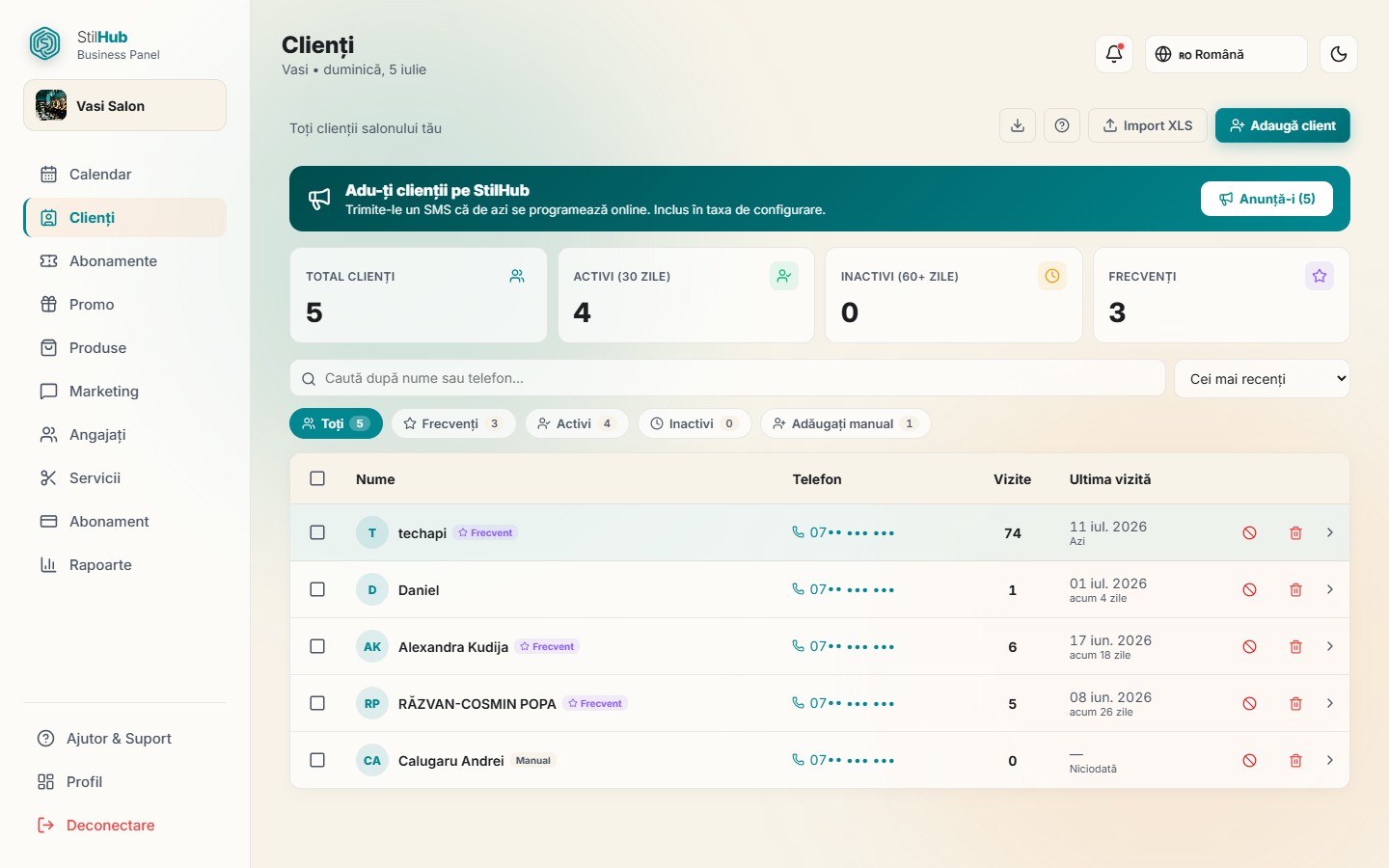
Task: Show Adăugați manual filter
Action: coord(846,423)
